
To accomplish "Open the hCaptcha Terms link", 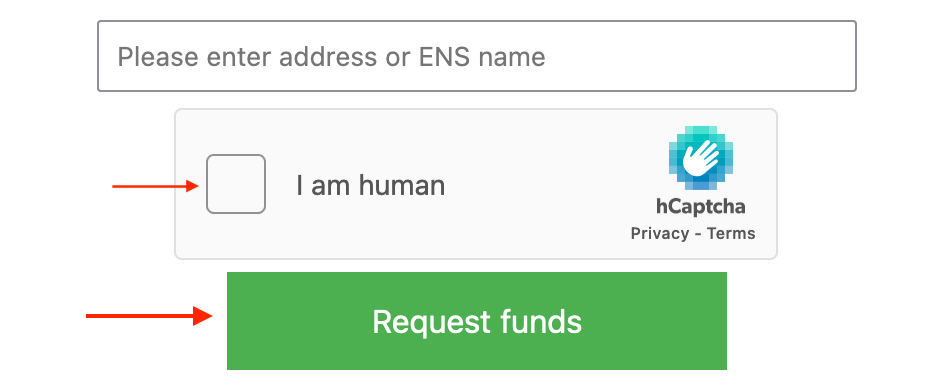I will click(731, 234).
